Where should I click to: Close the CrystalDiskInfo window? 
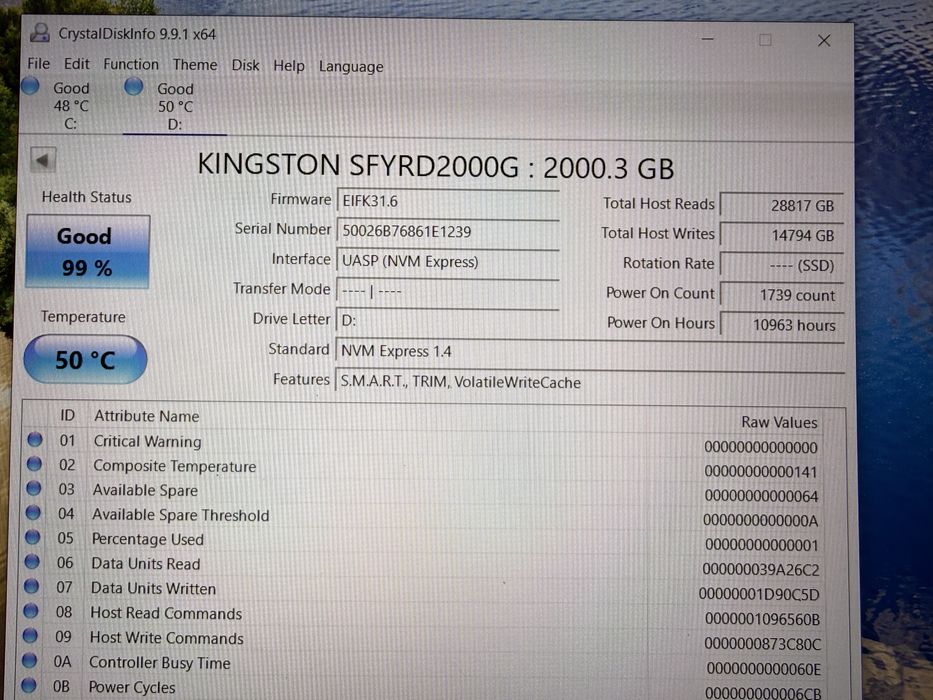tap(824, 40)
